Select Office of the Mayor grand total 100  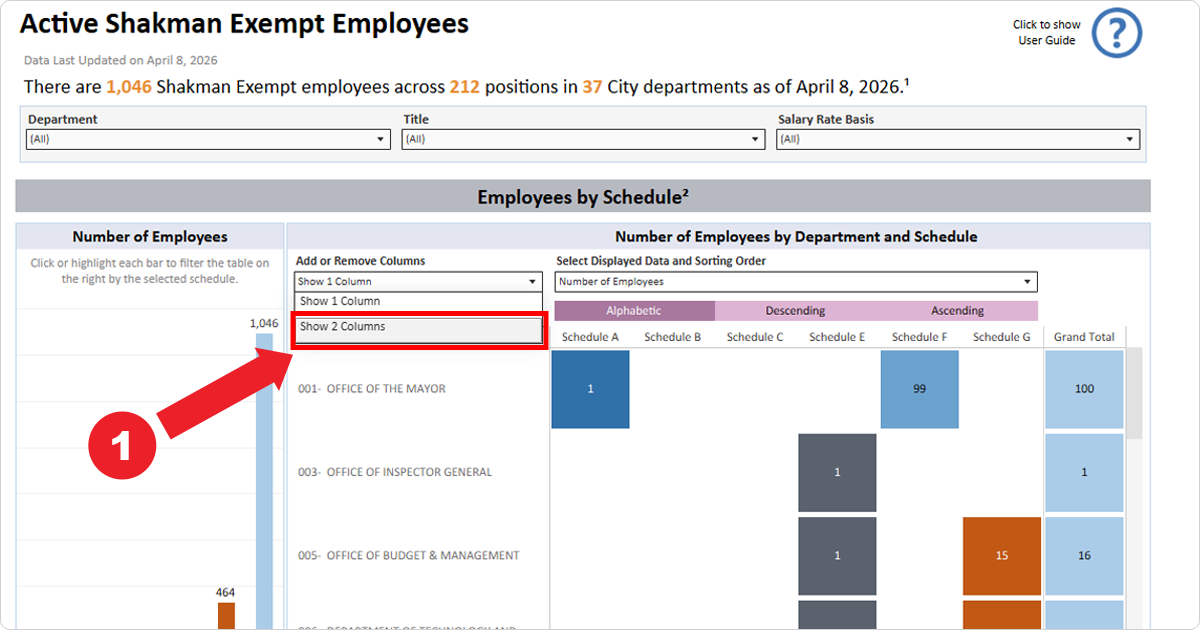(1084, 389)
